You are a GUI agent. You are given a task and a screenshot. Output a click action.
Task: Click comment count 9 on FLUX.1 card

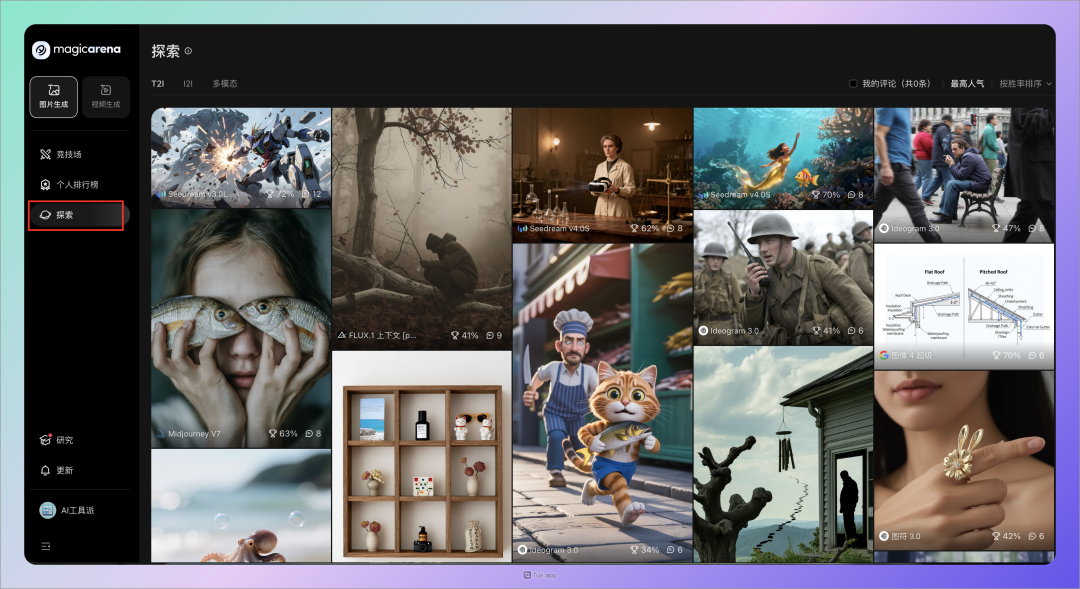[x=494, y=335]
